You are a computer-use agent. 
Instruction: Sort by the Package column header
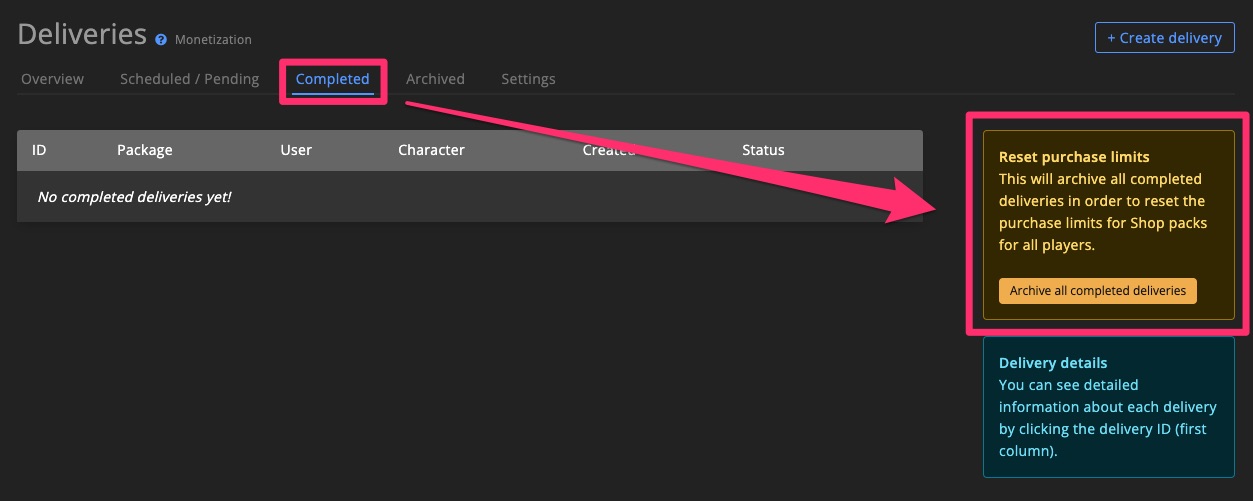[x=145, y=150]
